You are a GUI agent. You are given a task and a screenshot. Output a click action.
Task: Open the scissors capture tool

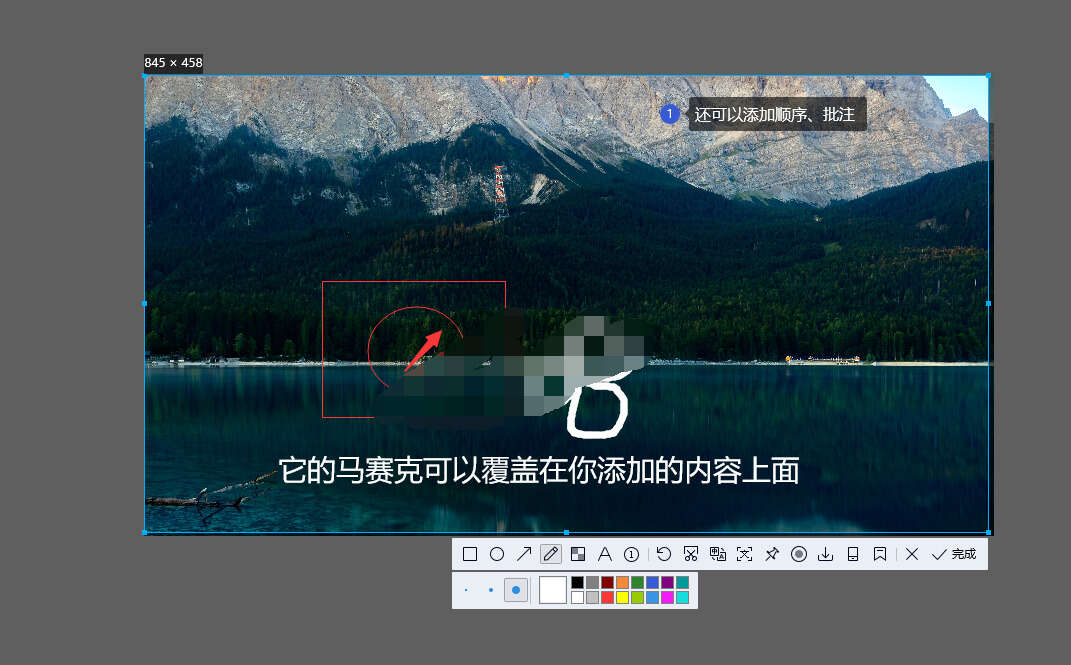(x=691, y=554)
